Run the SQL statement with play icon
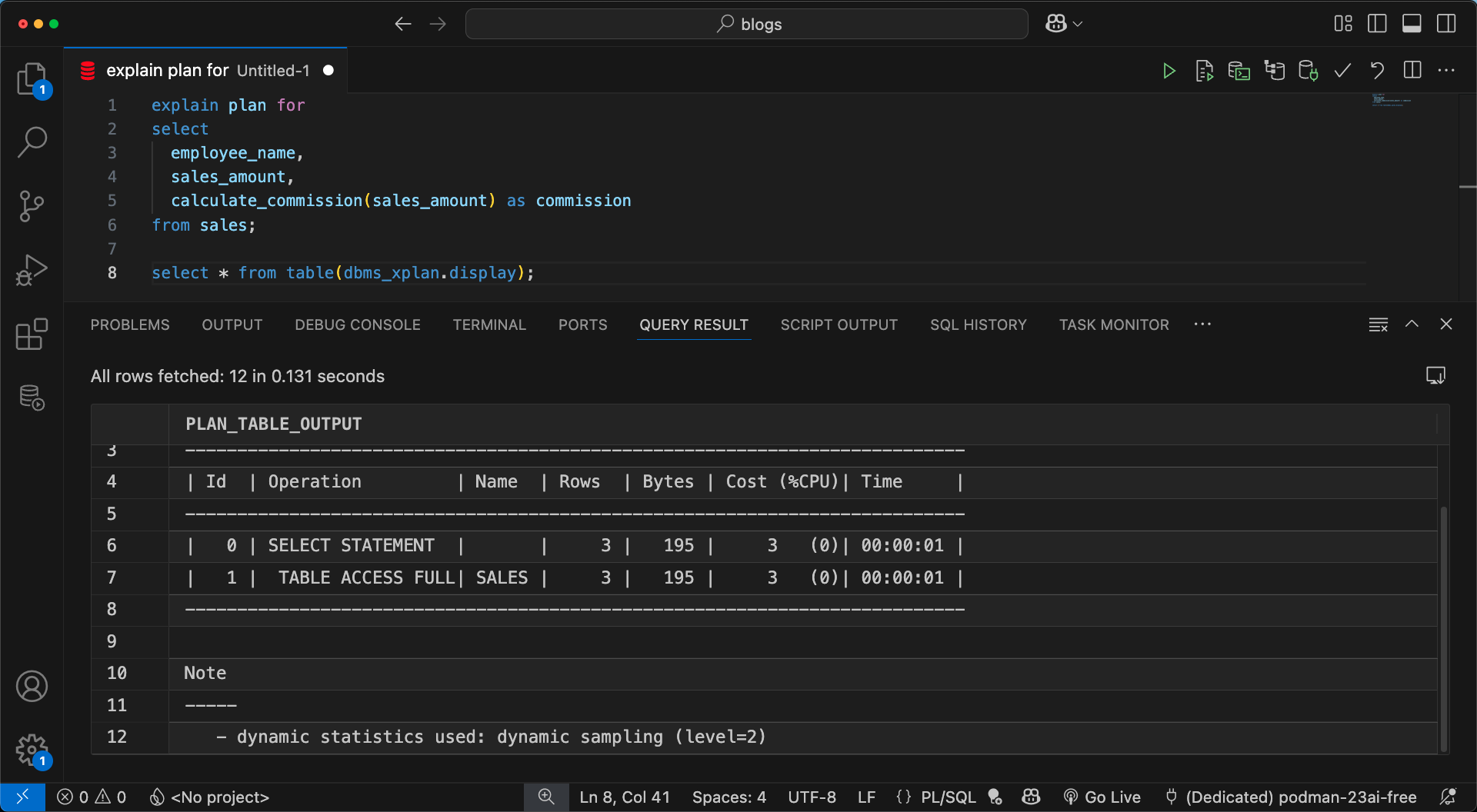This screenshot has width=1477, height=812. click(1169, 71)
